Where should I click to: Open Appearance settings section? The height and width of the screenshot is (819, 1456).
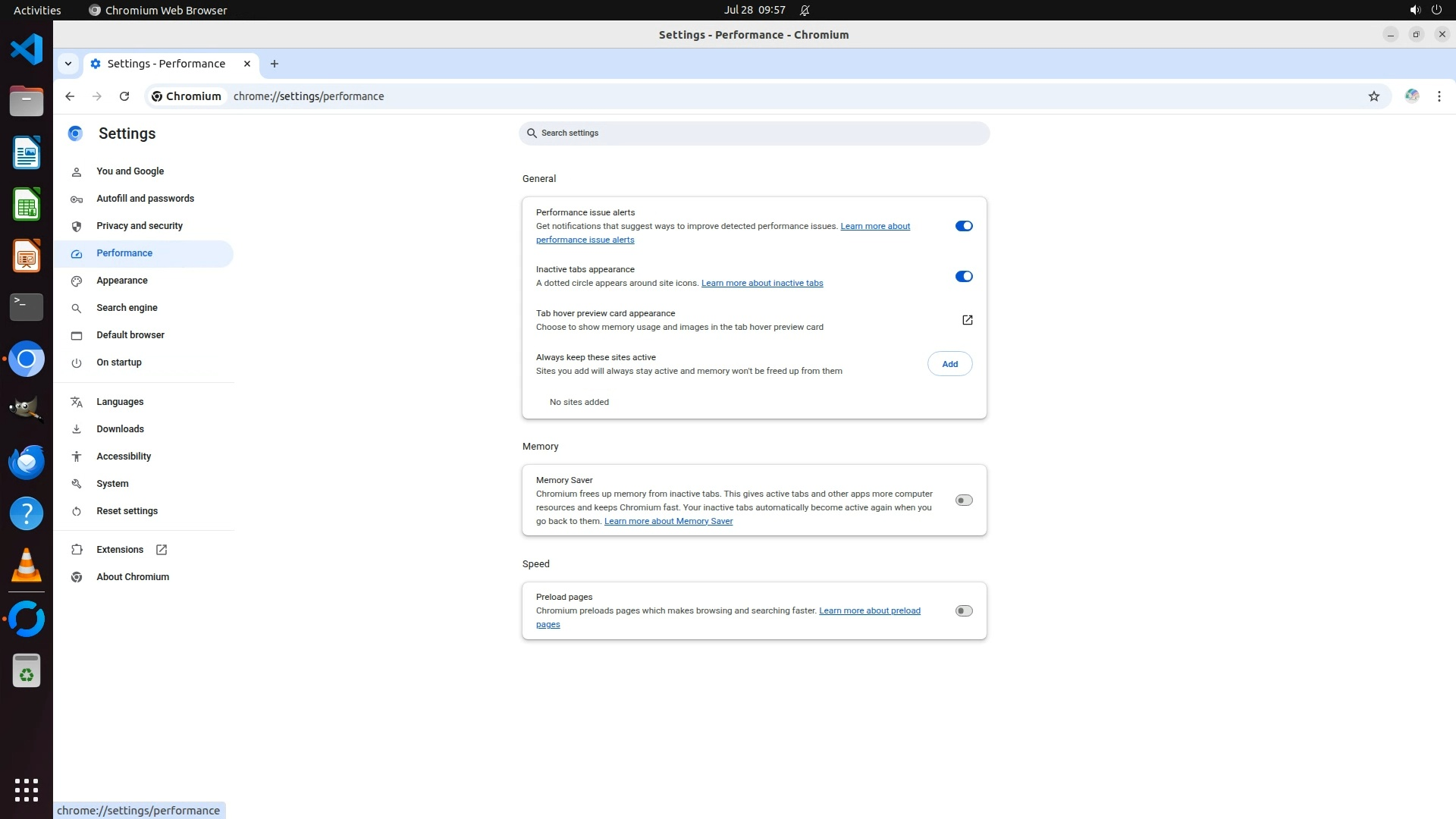[x=122, y=281]
